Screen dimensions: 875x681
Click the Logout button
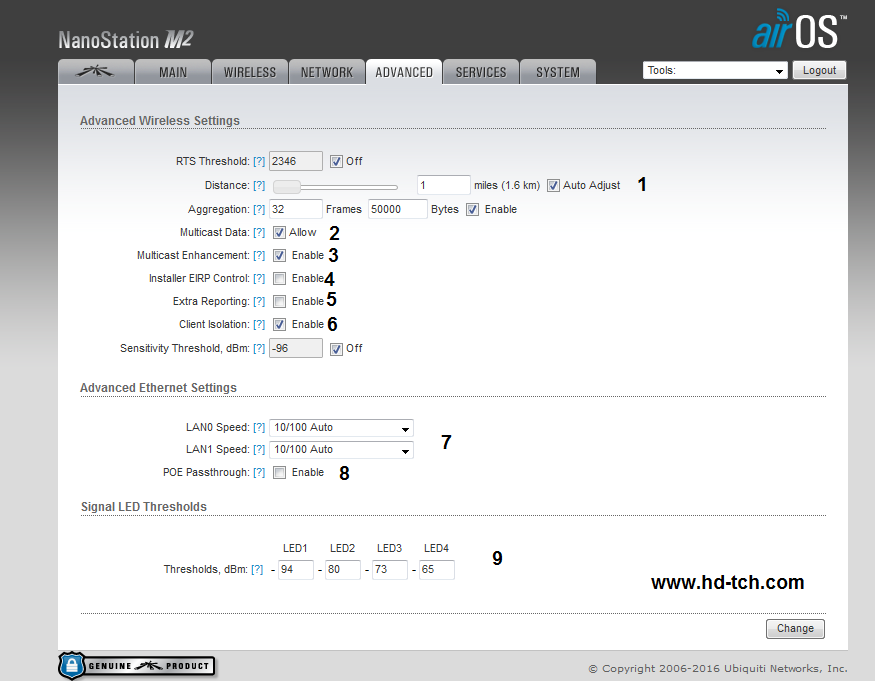pyautogui.click(x=819, y=71)
